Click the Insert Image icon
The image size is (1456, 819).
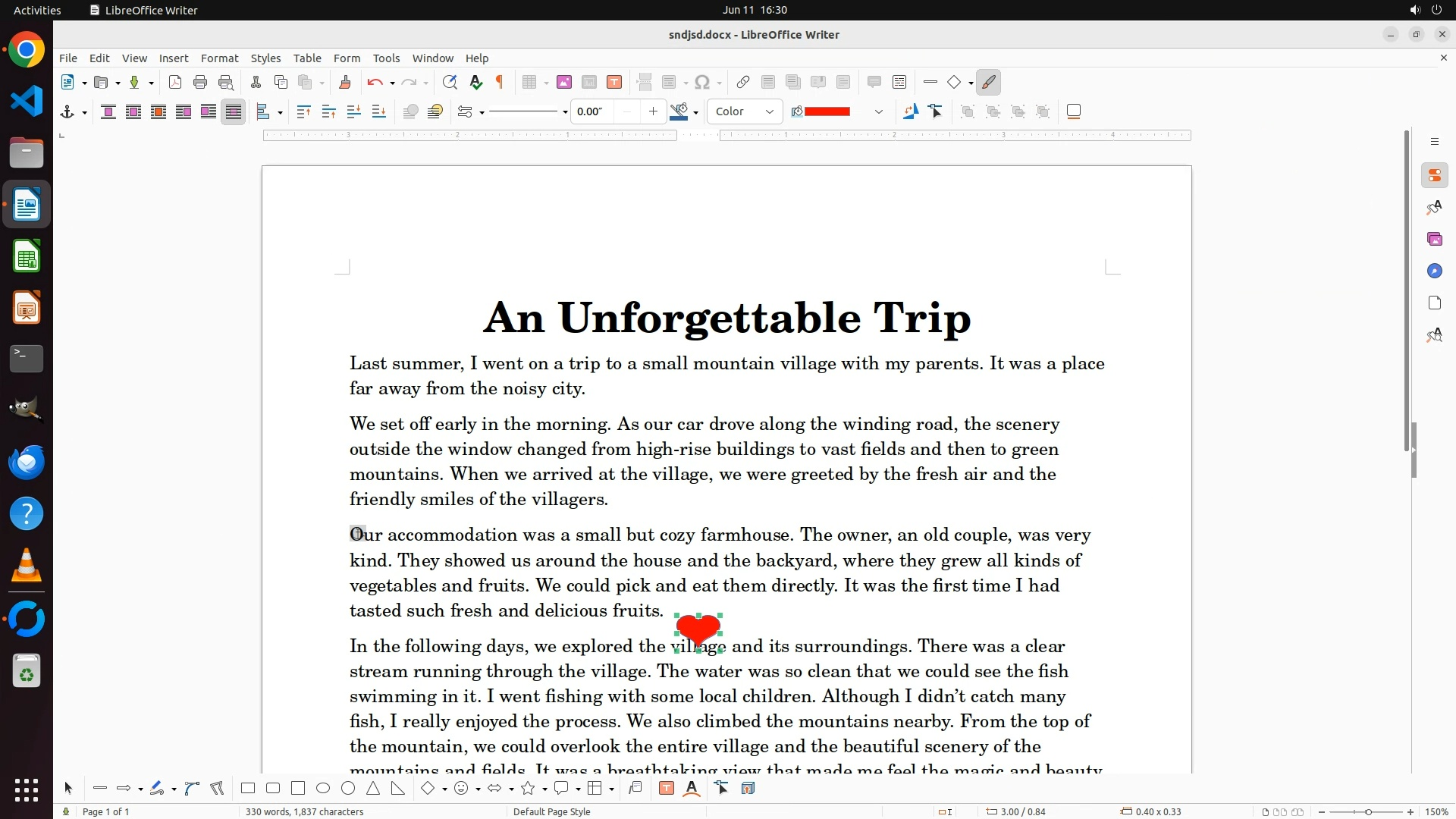coord(563,83)
